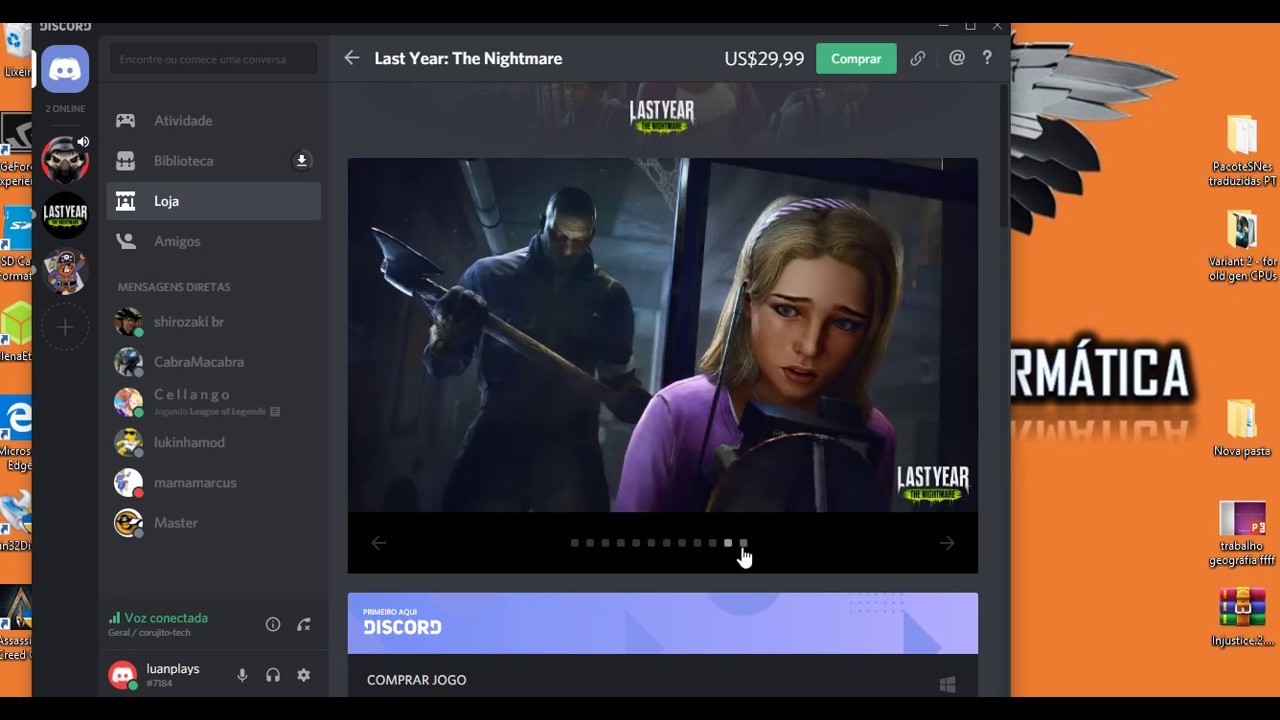Copy the store link icon
This screenshot has height=720, width=1280.
tap(918, 58)
